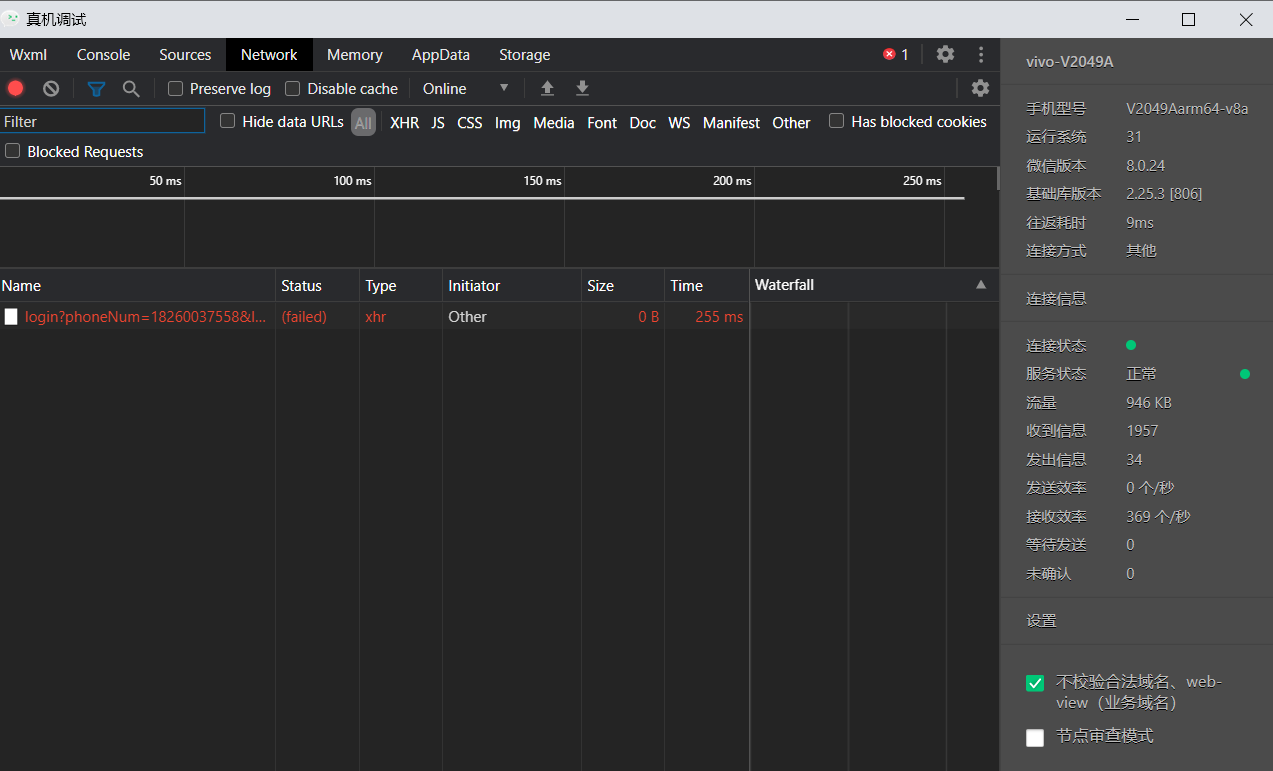Enable Preserve log checkbox

[x=175, y=88]
